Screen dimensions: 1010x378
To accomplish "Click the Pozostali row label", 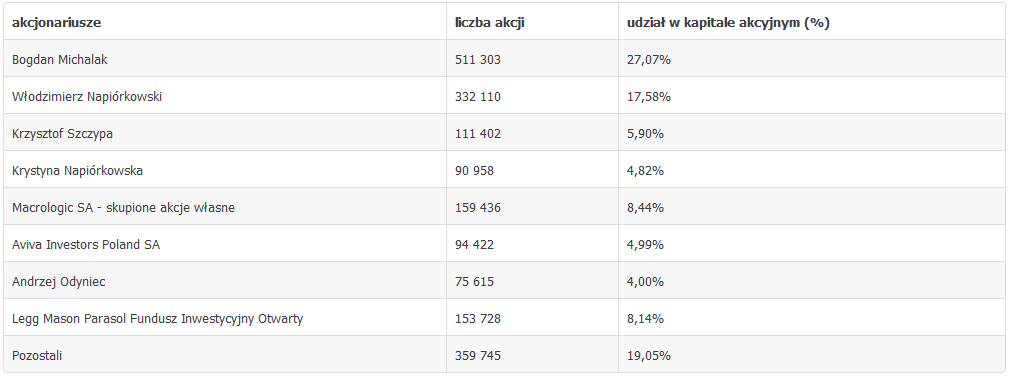I will 37,355.
